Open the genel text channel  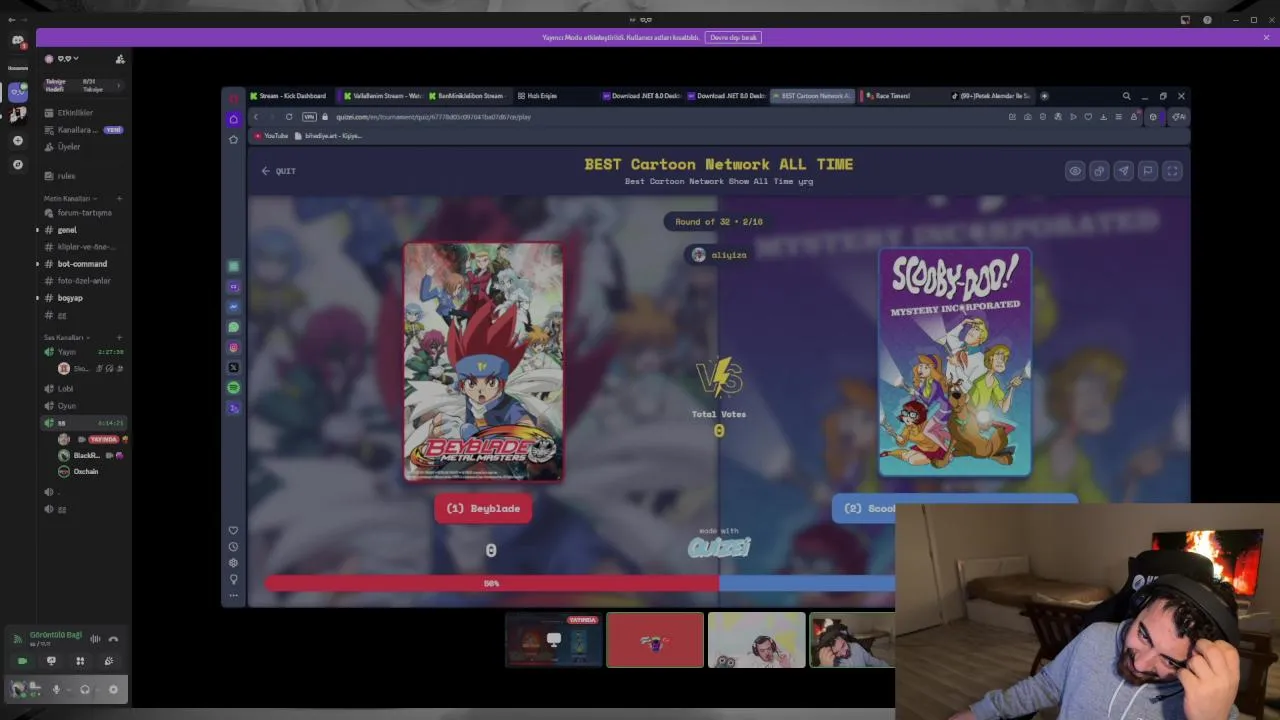83,230
